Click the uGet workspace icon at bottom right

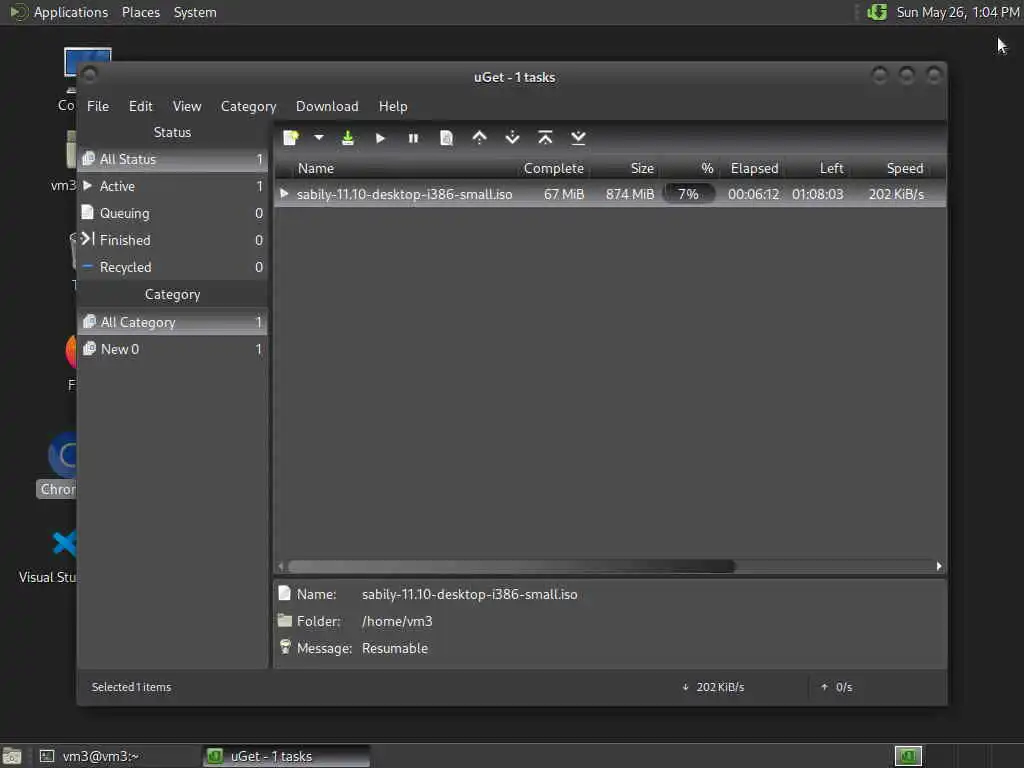[x=908, y=756]
